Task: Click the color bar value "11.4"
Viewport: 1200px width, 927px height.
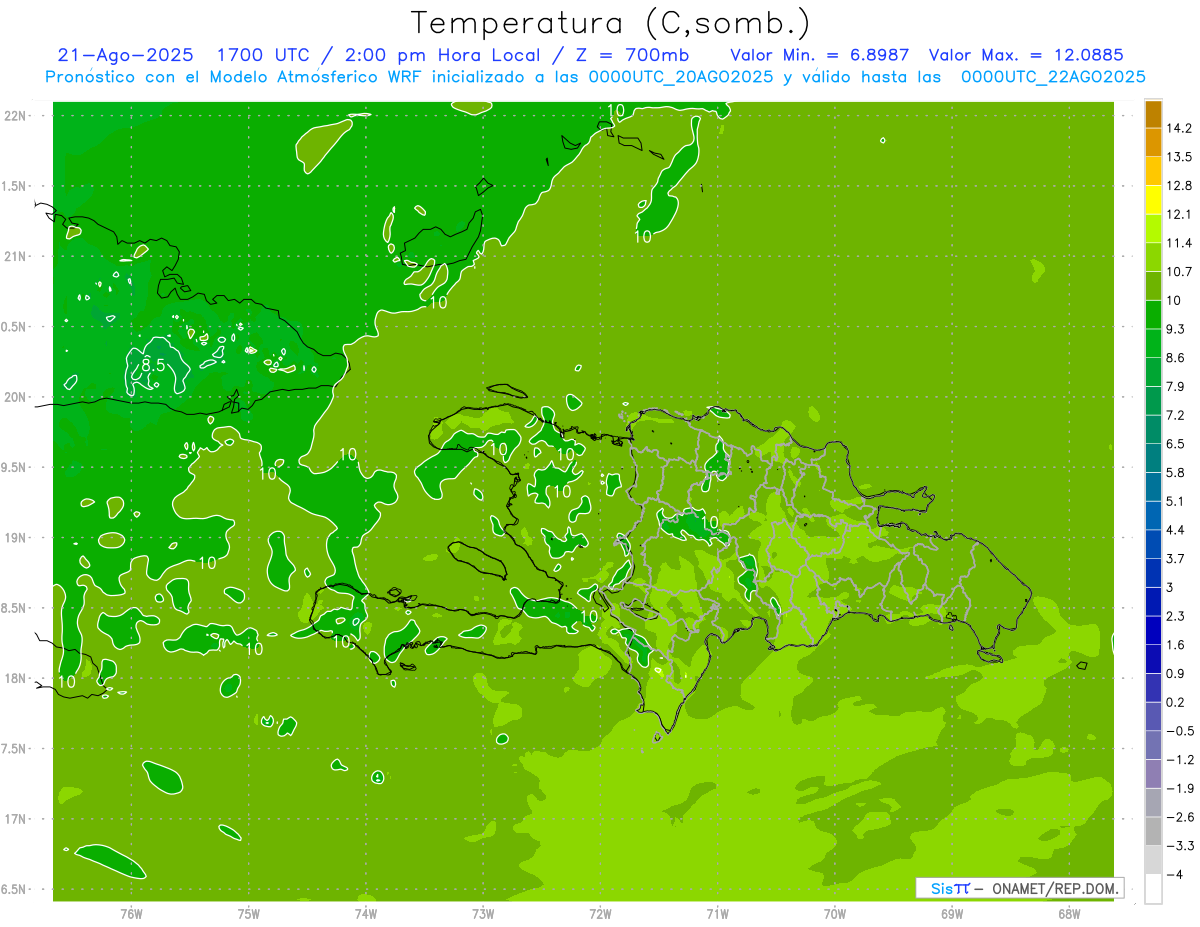Action: click(x=1179, y=243)
